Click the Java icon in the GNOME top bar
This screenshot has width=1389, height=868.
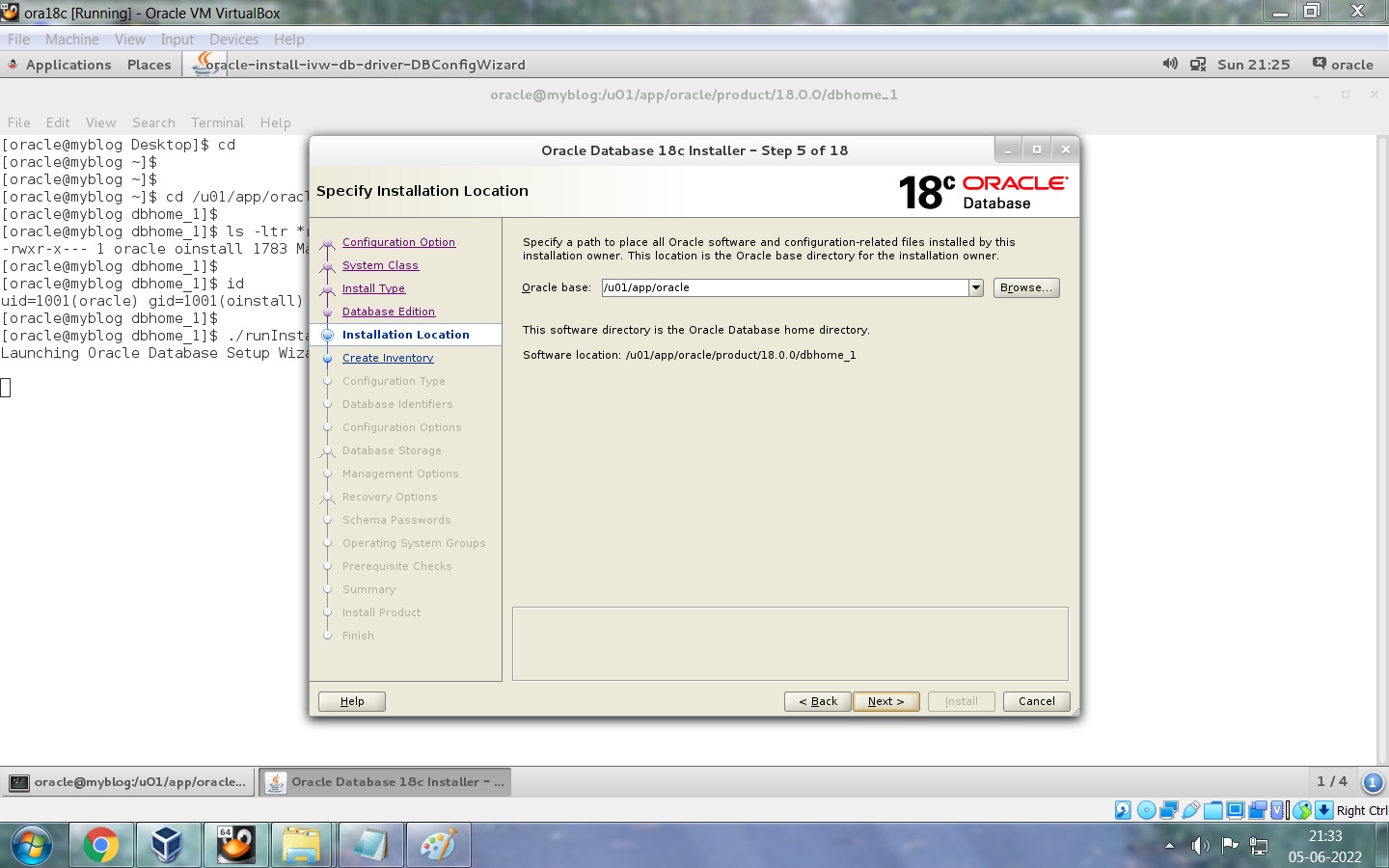[204, 64]
